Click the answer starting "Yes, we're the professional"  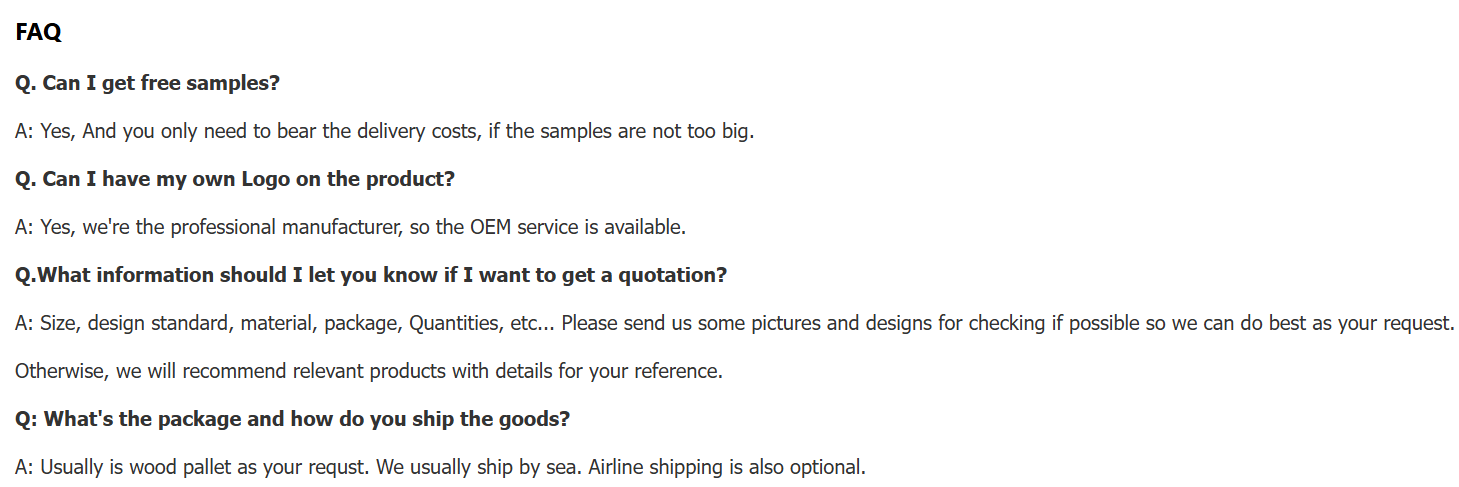[350, 228]
